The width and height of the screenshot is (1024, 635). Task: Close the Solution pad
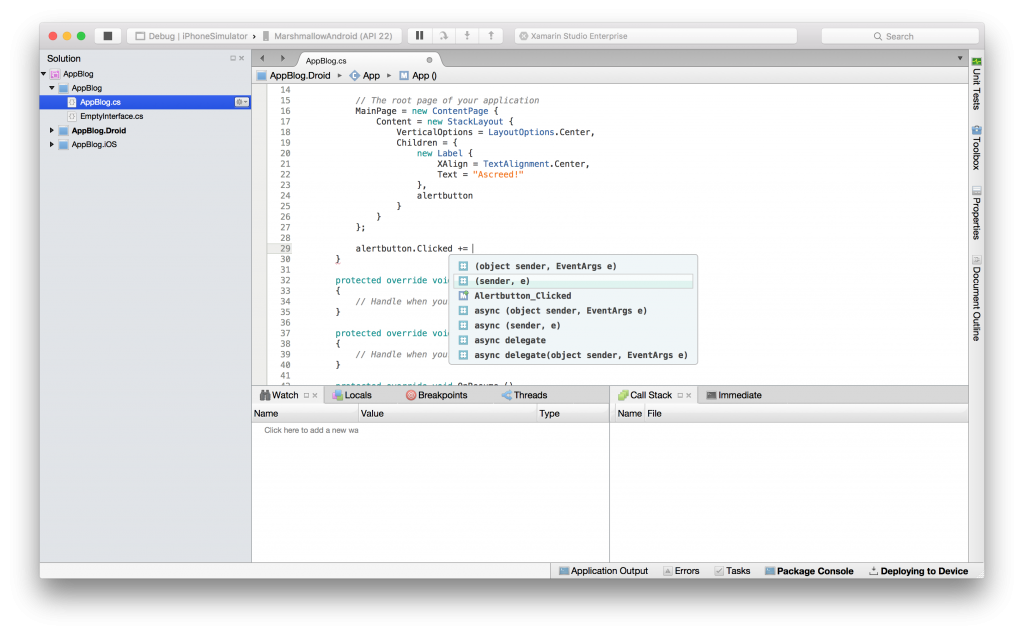pyautogui.click(x=242, y=58)
